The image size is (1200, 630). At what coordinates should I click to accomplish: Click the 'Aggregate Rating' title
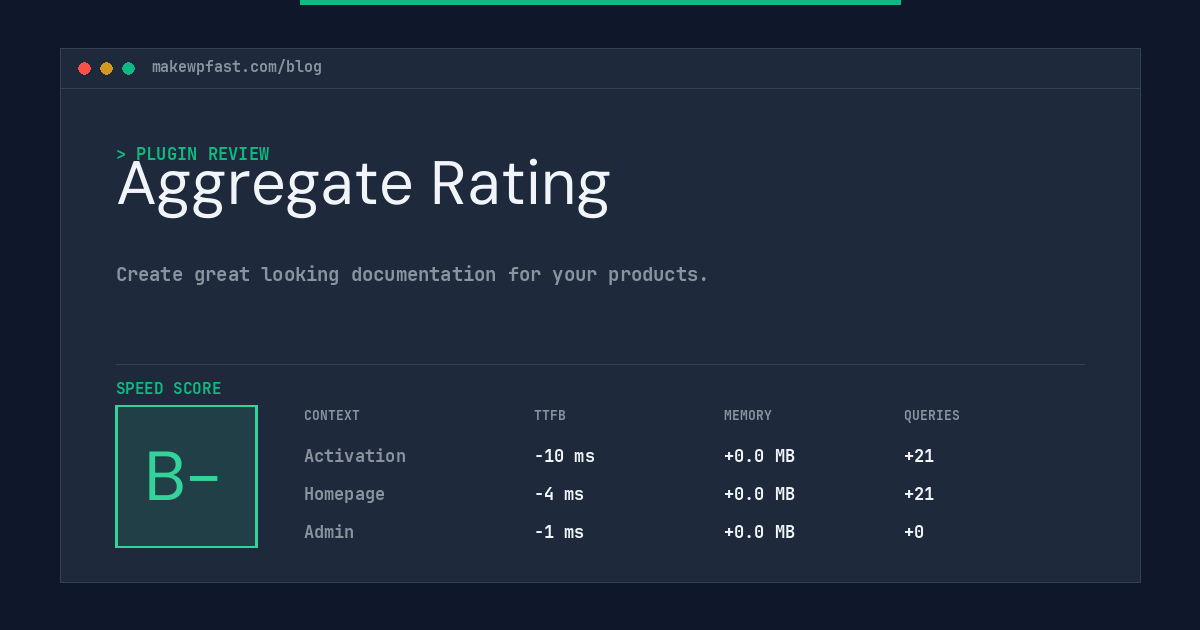point(363,186)
